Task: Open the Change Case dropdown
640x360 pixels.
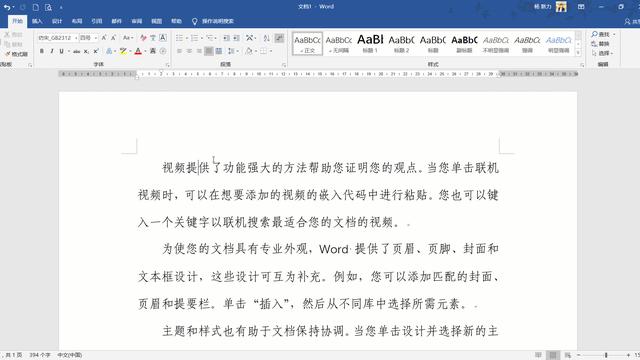Action: click(128, 38)
